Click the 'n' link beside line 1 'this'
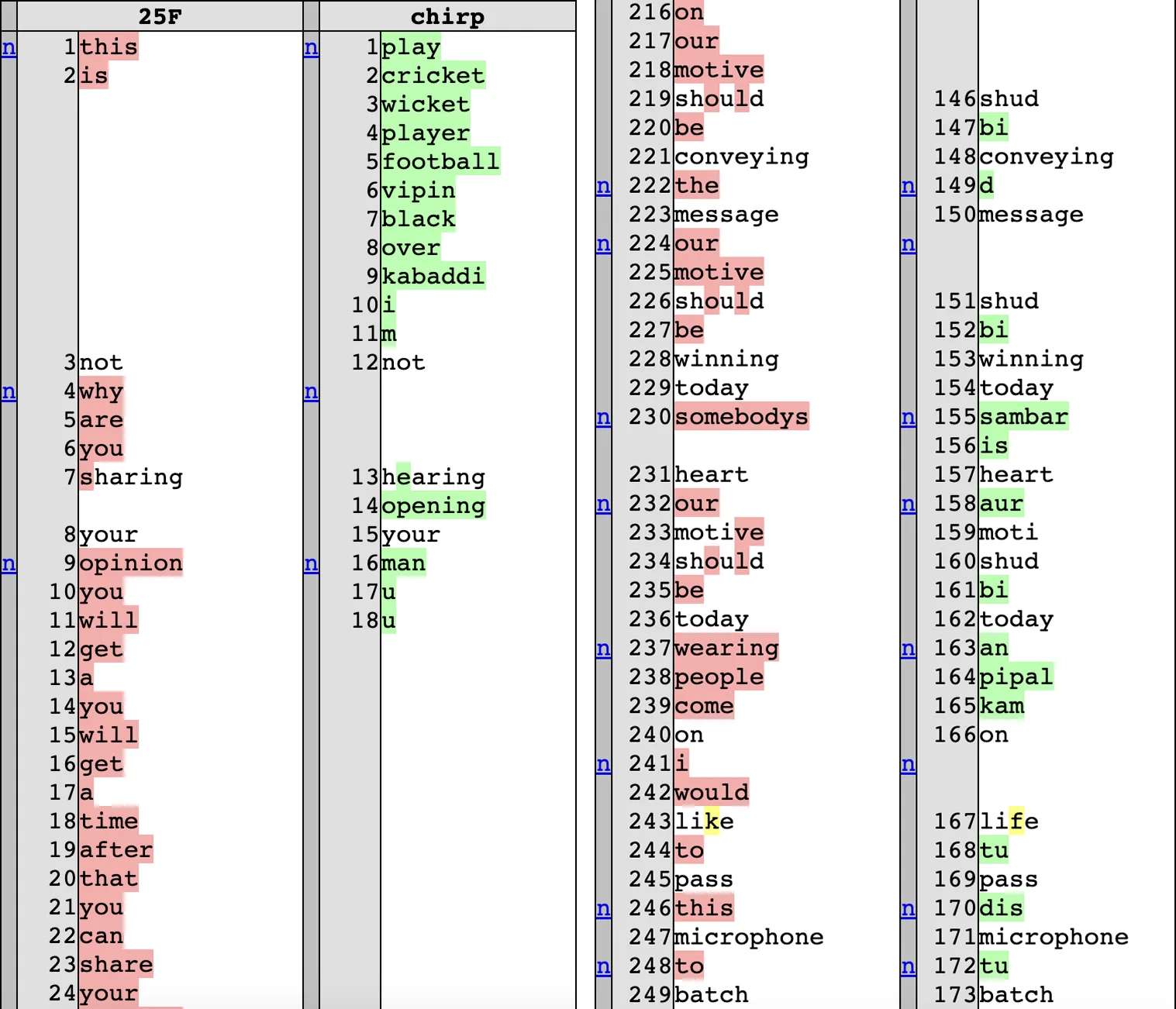 [x=9, y=48]
